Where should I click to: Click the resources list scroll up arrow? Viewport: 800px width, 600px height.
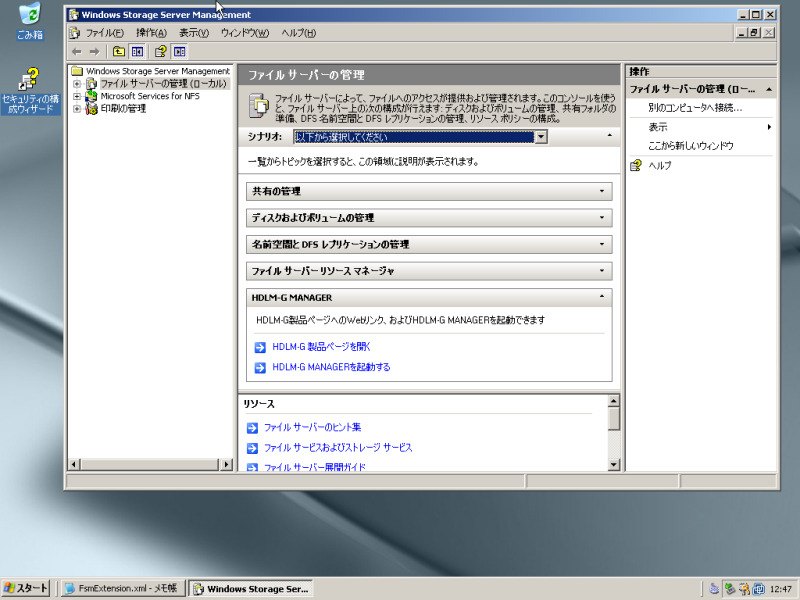(614, 401)
